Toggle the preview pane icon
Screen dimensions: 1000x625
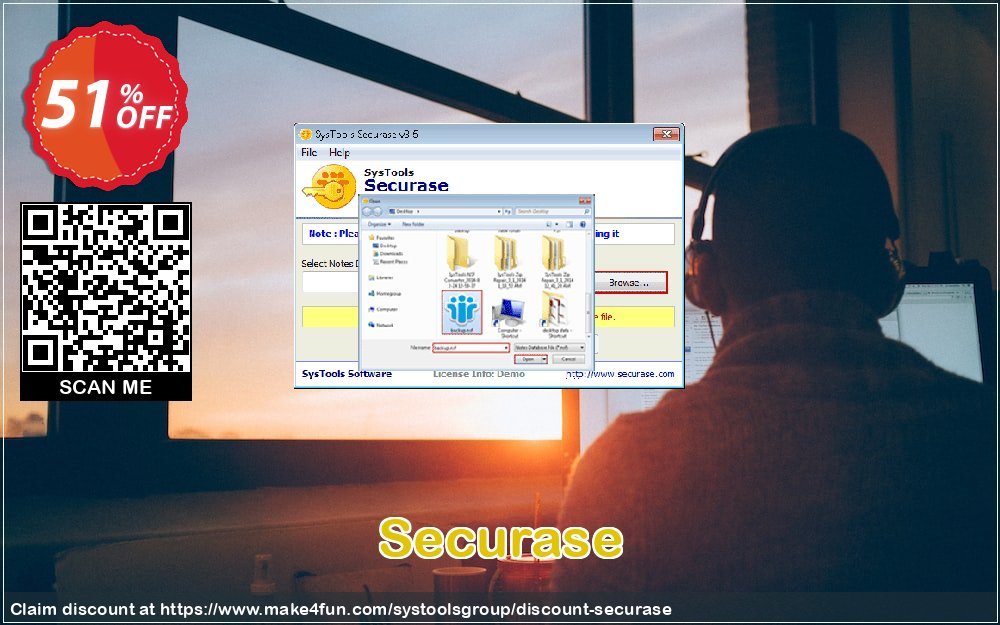pyautogui.click(x=570, y=224)
